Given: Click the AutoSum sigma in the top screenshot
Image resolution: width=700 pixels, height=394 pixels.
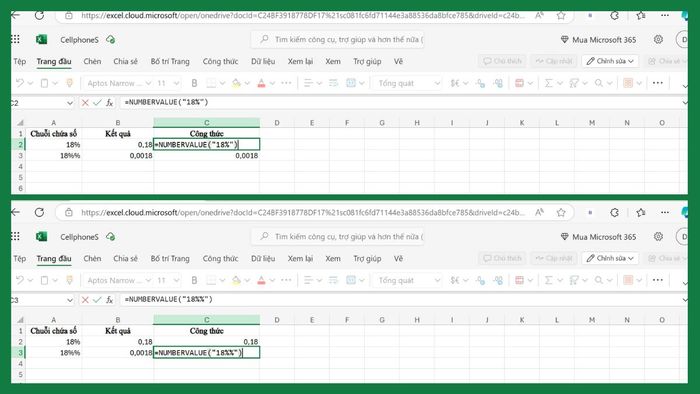Looking at the screenshot, I should click(549, 83).
